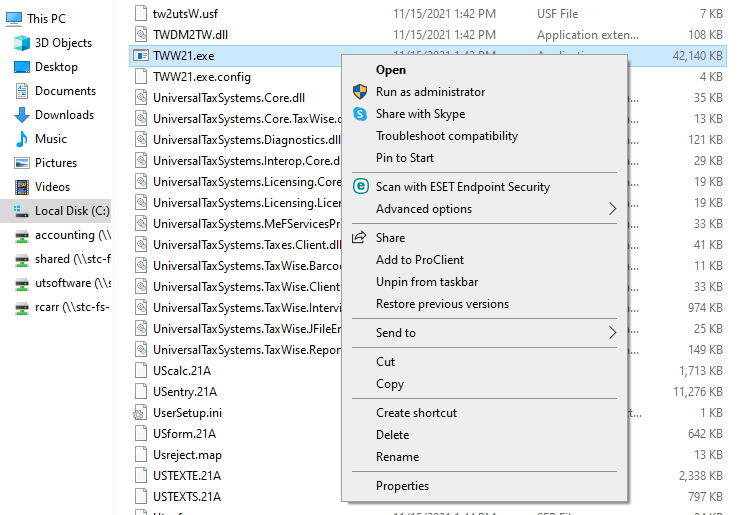
Task: Select Create shortcut
Action: (416, 413)
